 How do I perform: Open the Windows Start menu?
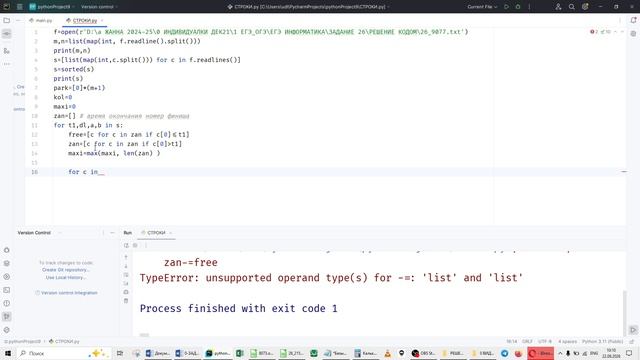(7, 353)
